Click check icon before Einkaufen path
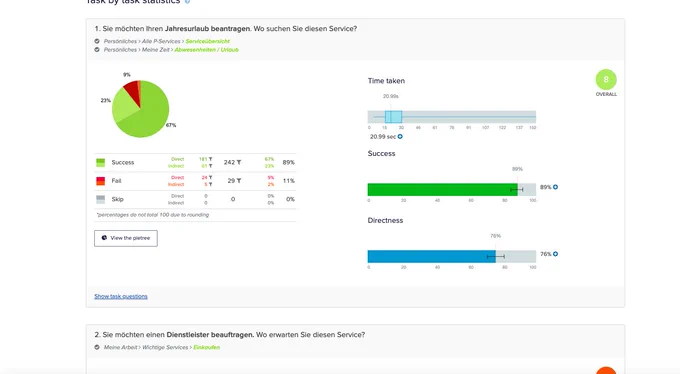Image resolution: width=680 pixels, height=374 pixels. pos(97,347)
